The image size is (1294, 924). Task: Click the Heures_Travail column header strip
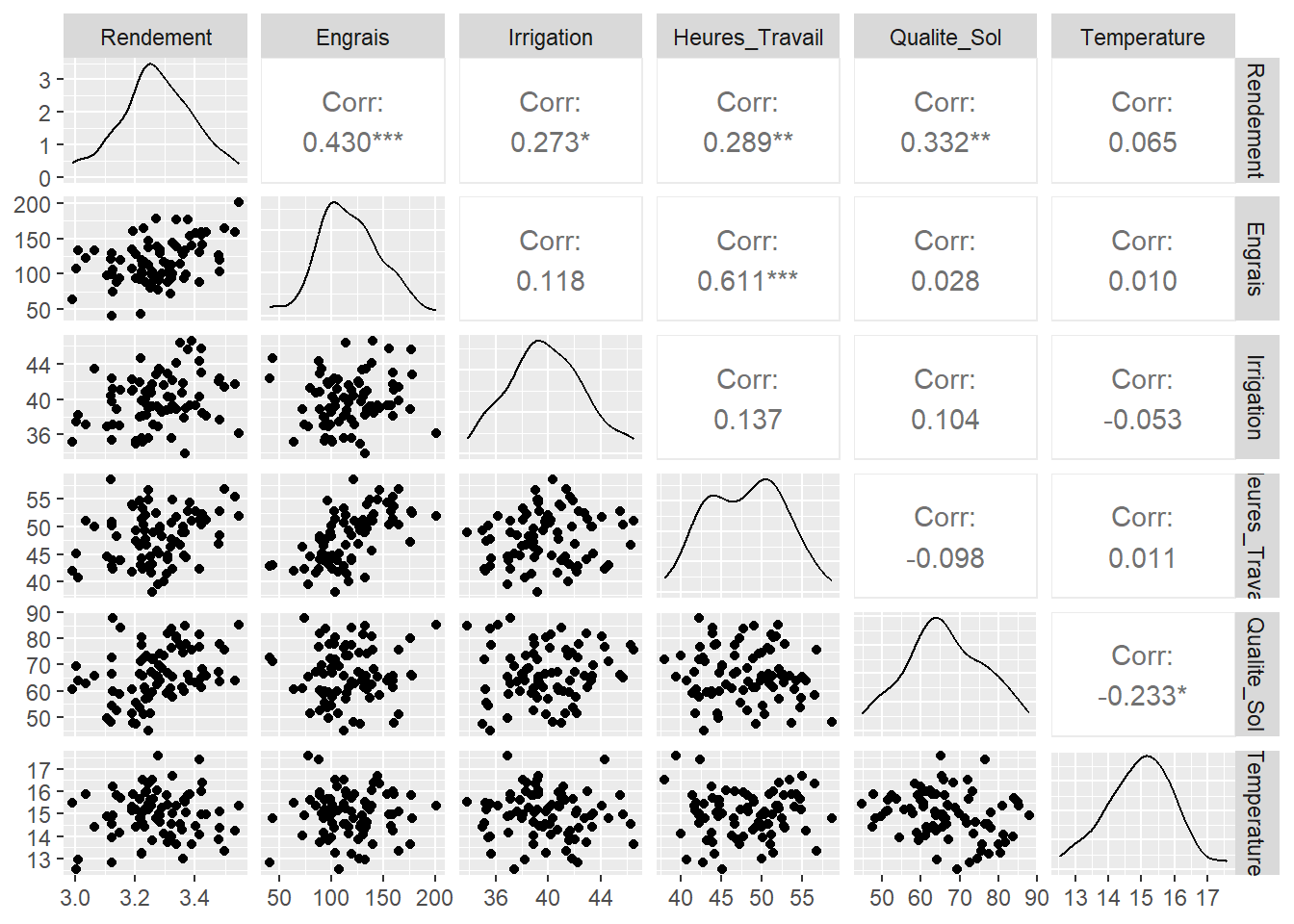pos(748,38)
